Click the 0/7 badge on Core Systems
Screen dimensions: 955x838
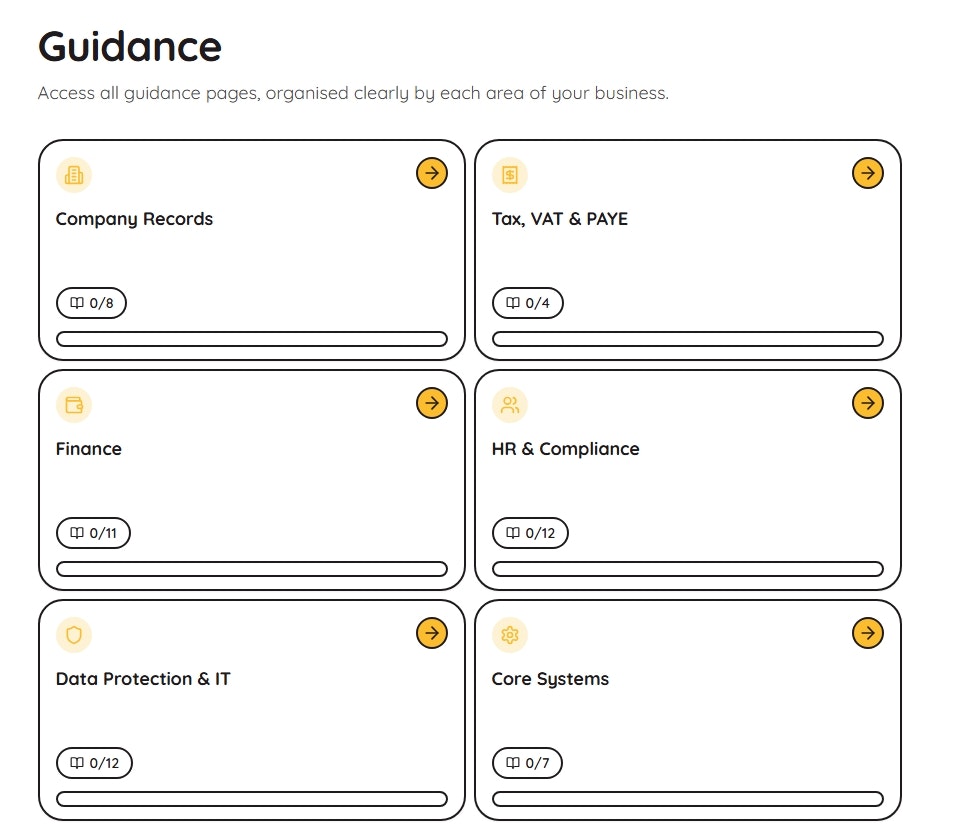(x=528, y=762)
